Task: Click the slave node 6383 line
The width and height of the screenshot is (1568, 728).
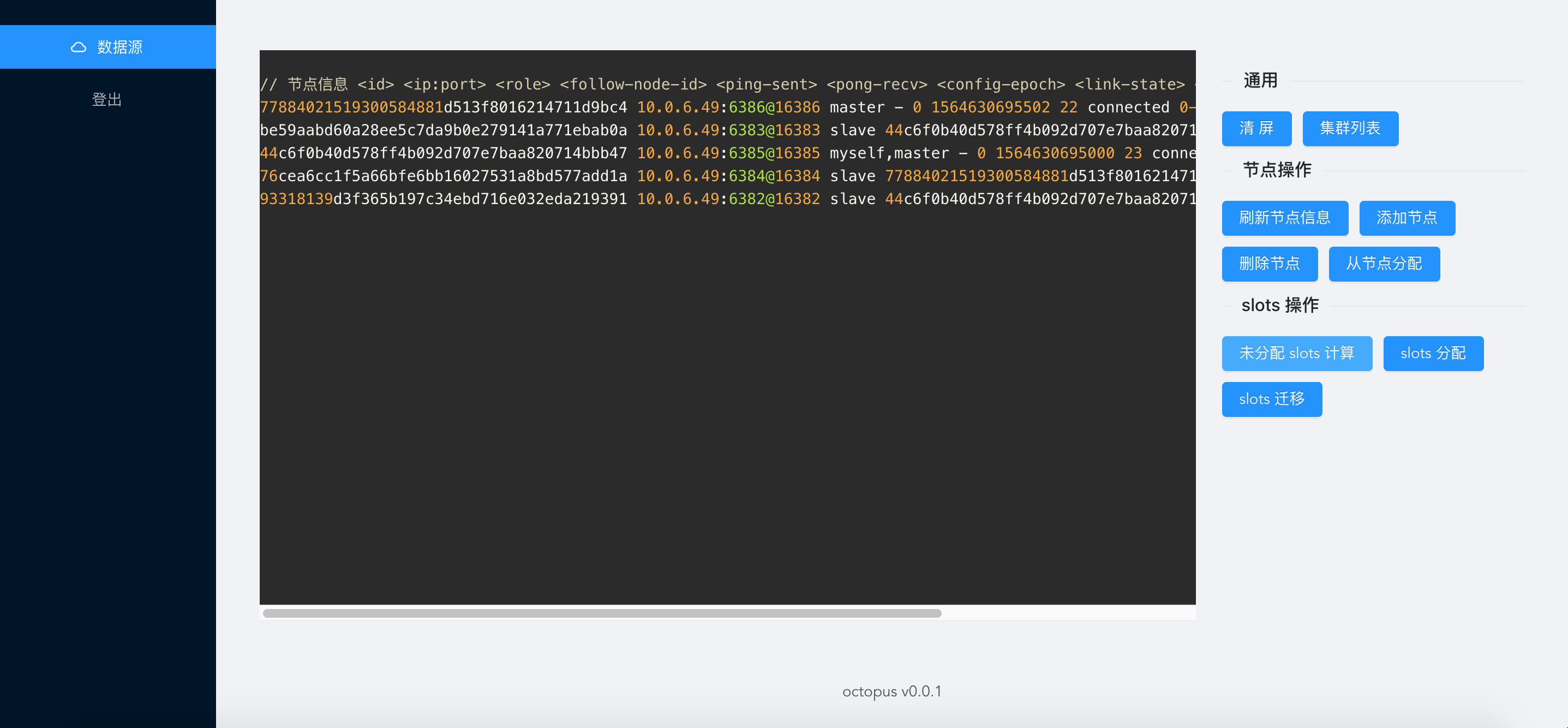Action: tap(727, 130)
